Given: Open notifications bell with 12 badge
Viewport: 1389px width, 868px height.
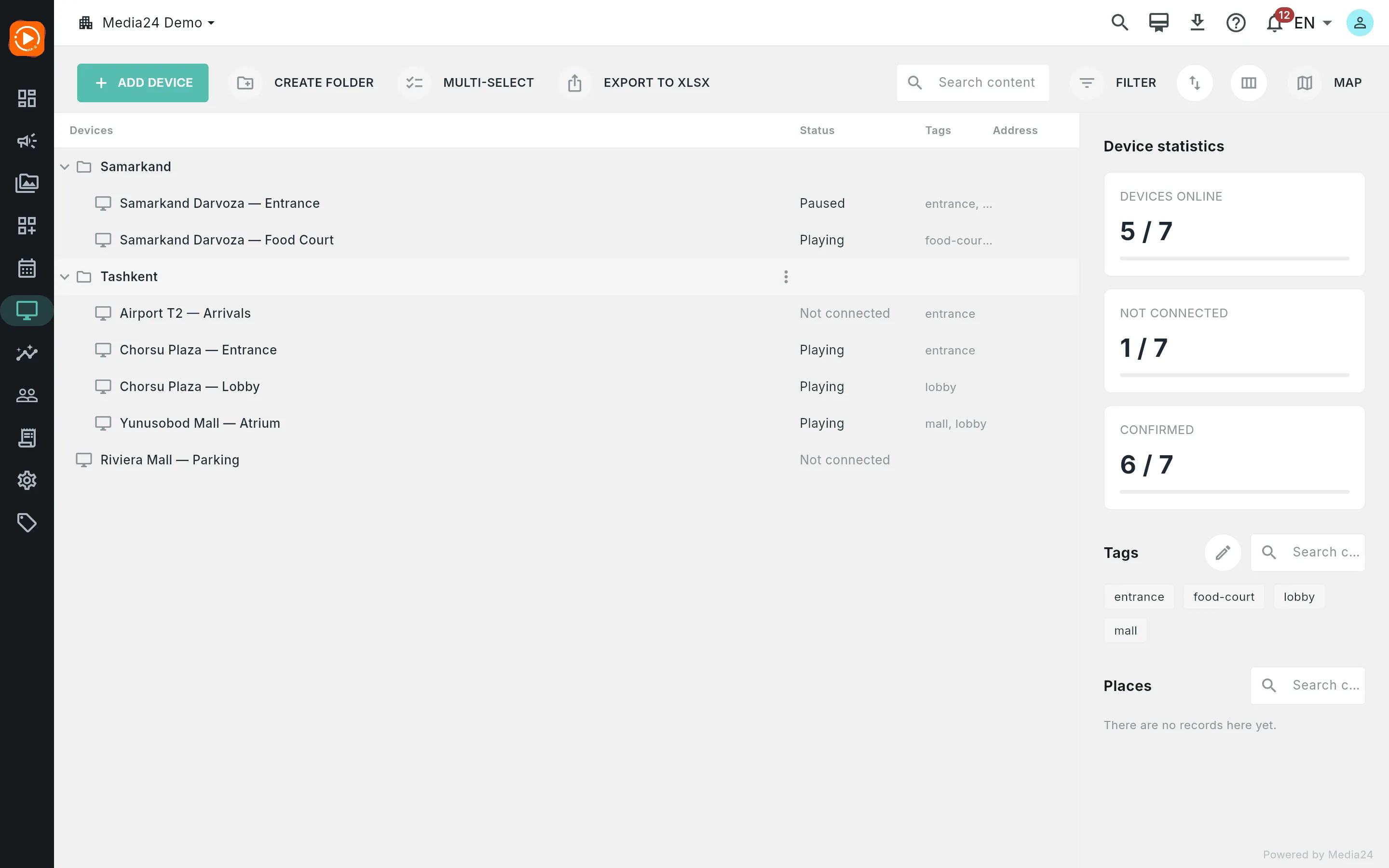Looking at the screenshot, I should (1275, 23).
